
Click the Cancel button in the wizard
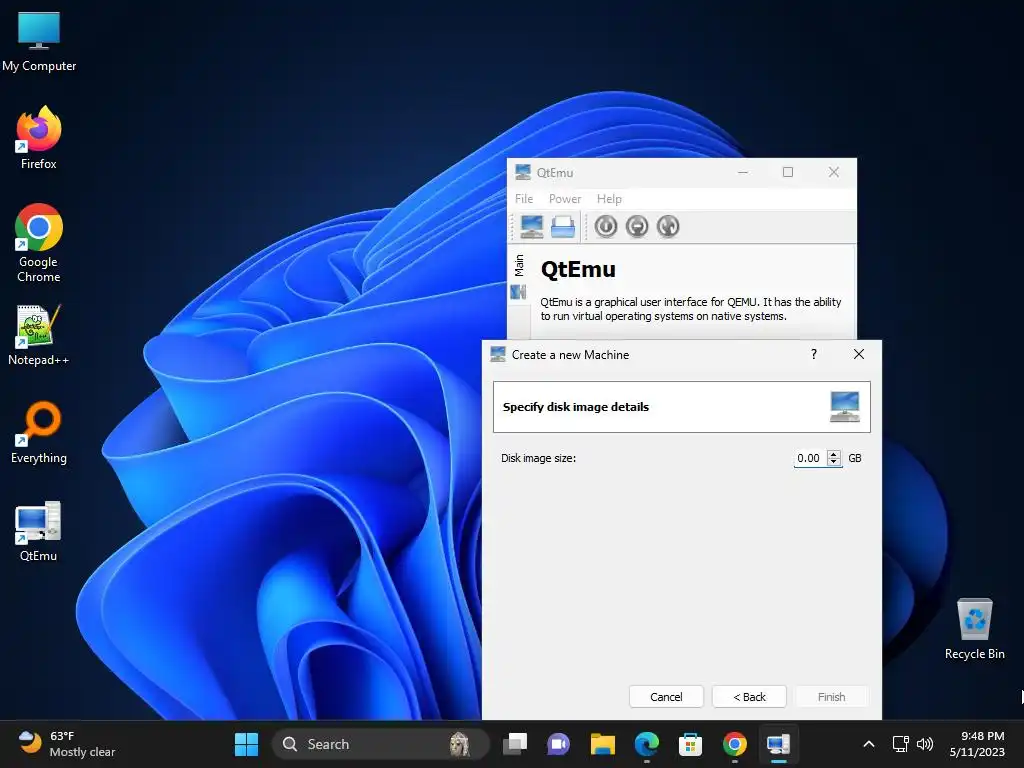(666, 697)
